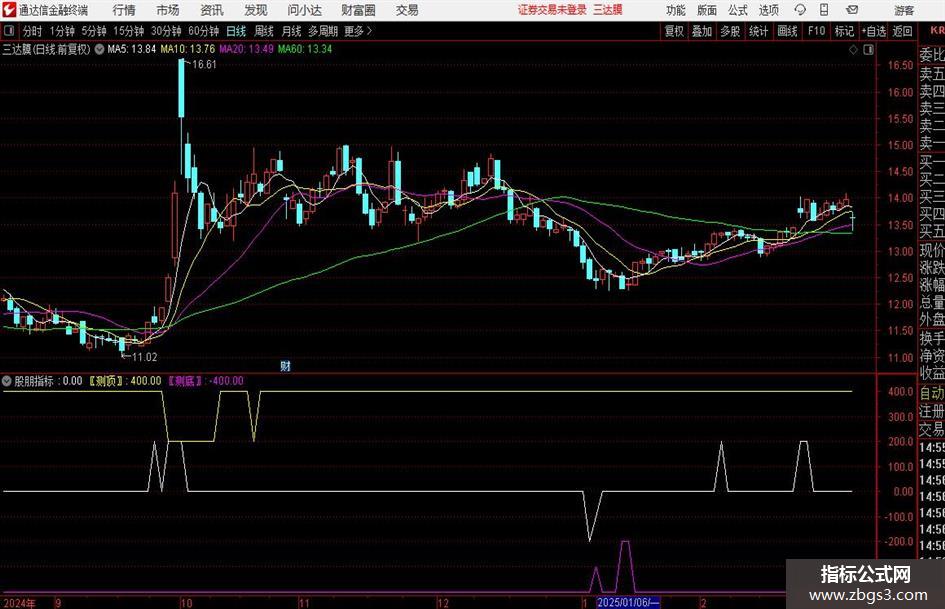Click the MA60: 13.34 label
The width and height of the screenshot is (945, 609).
(305, 49)
